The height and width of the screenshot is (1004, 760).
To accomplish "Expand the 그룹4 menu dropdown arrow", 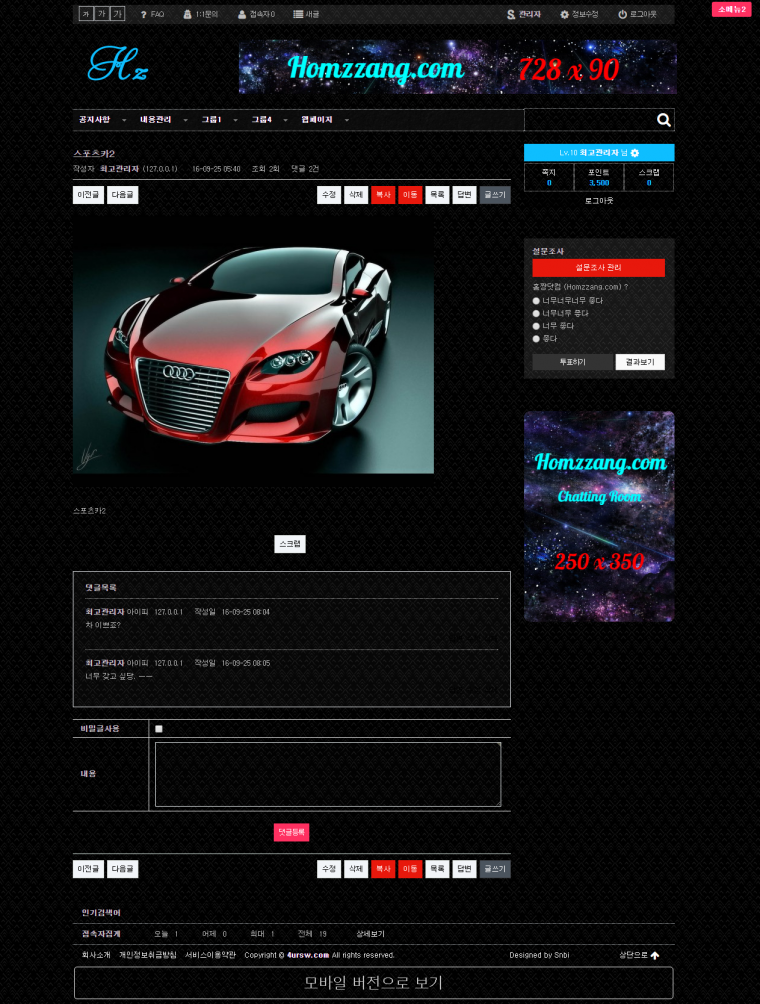I will point(285,120).
